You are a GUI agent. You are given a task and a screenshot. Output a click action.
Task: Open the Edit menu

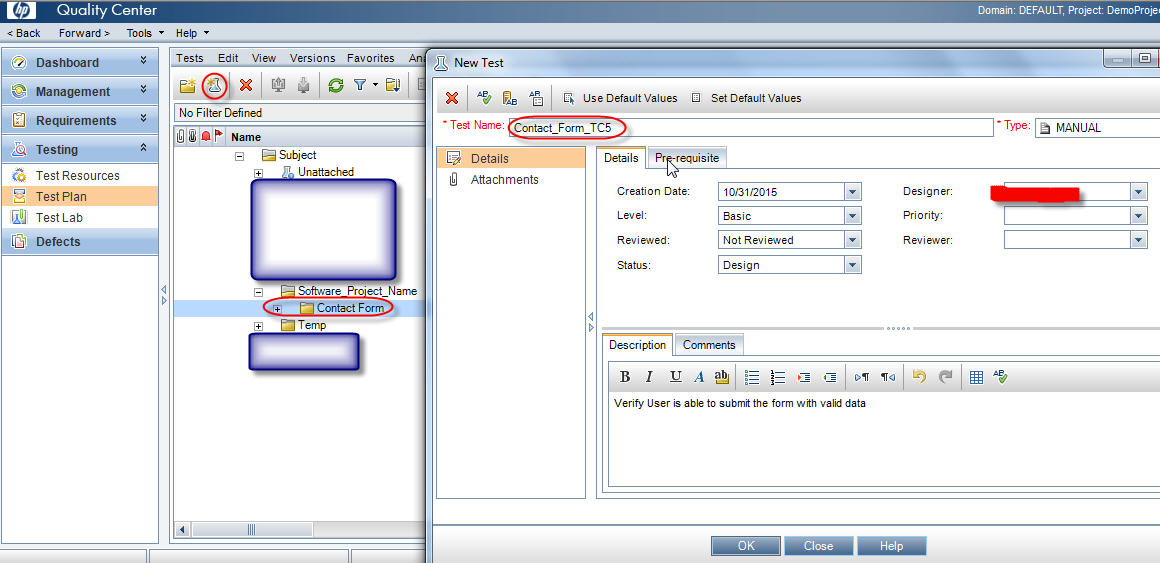coord(228,58)
